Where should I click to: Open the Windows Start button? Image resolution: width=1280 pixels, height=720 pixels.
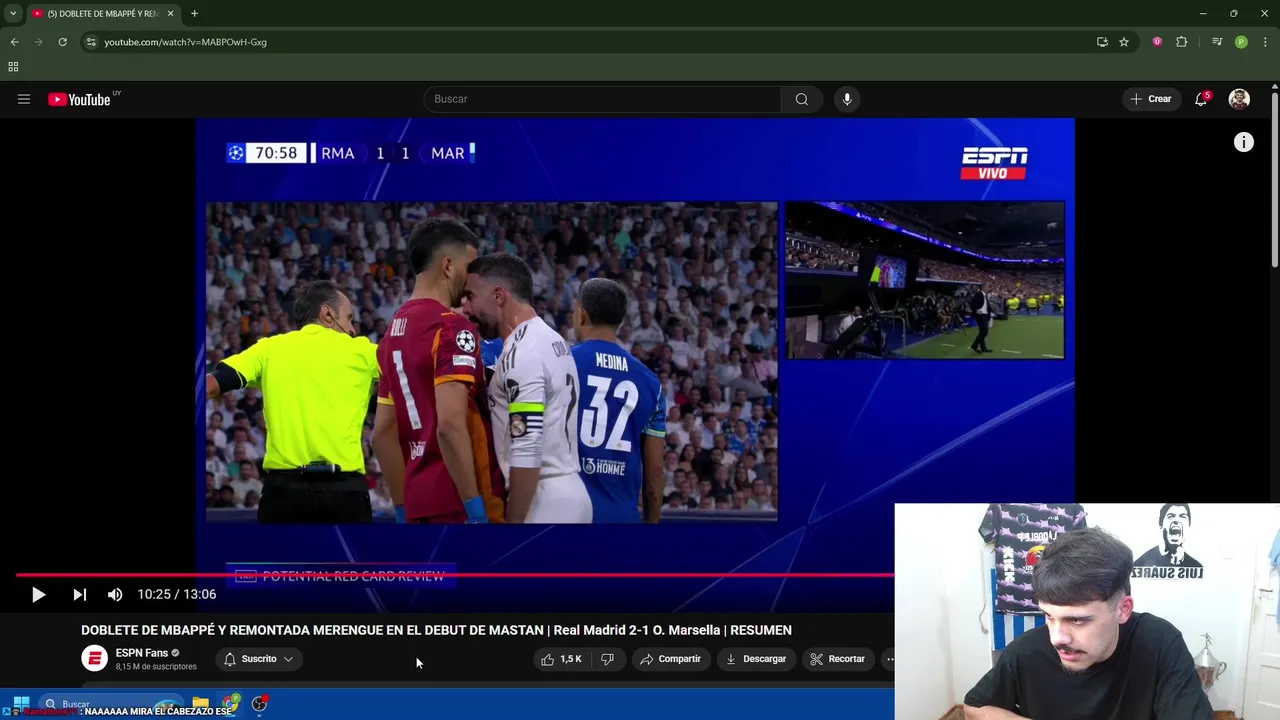tap(20, 702)
